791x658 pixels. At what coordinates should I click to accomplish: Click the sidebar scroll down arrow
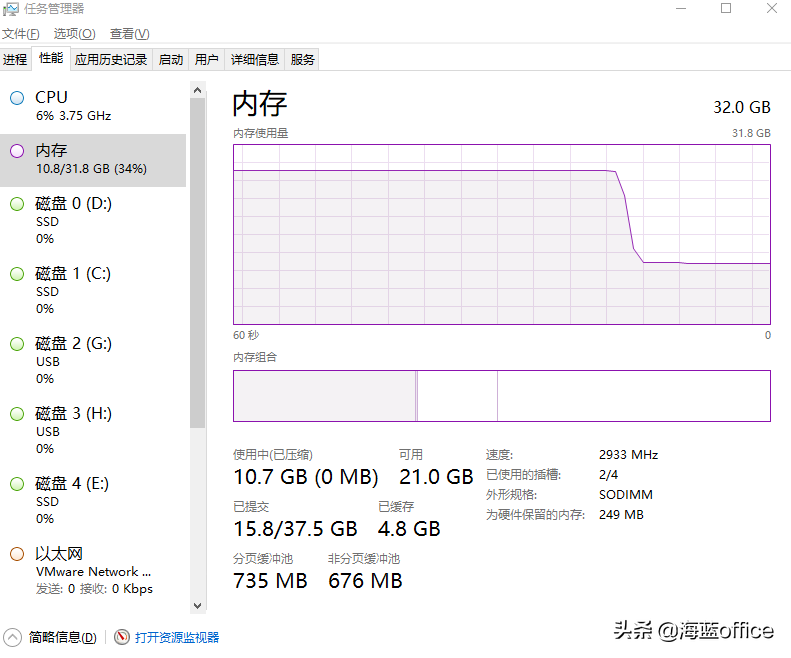tap(198, 606)
